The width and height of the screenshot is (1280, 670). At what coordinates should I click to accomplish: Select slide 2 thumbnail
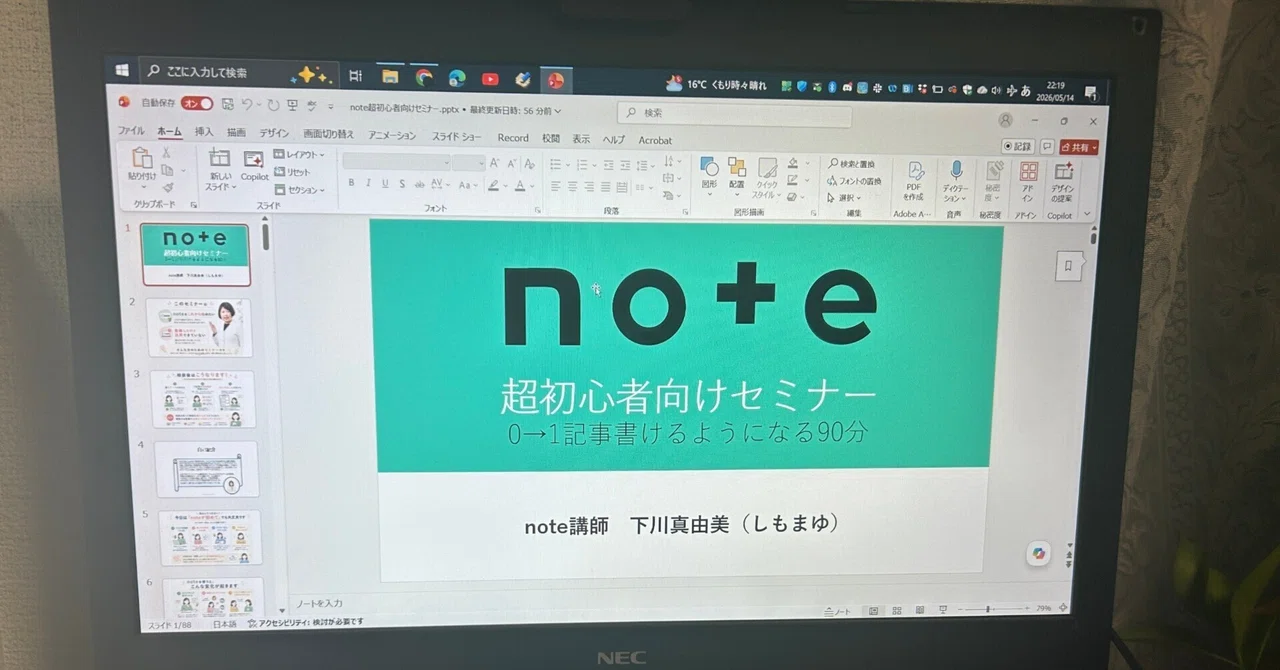200,327
